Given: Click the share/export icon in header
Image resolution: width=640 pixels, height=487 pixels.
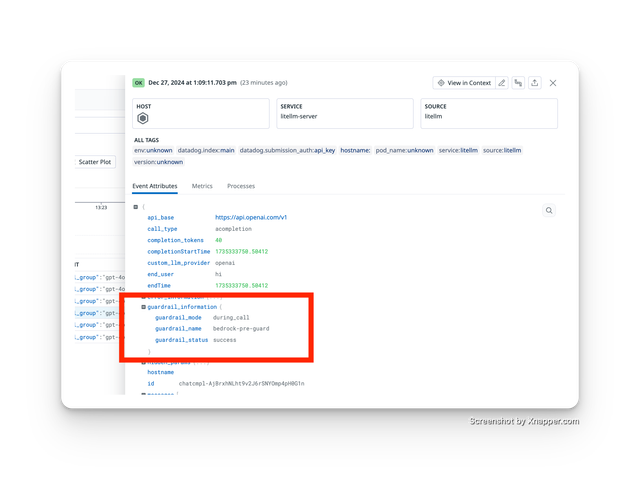Looking at the screenshot, I should [535, 83].
